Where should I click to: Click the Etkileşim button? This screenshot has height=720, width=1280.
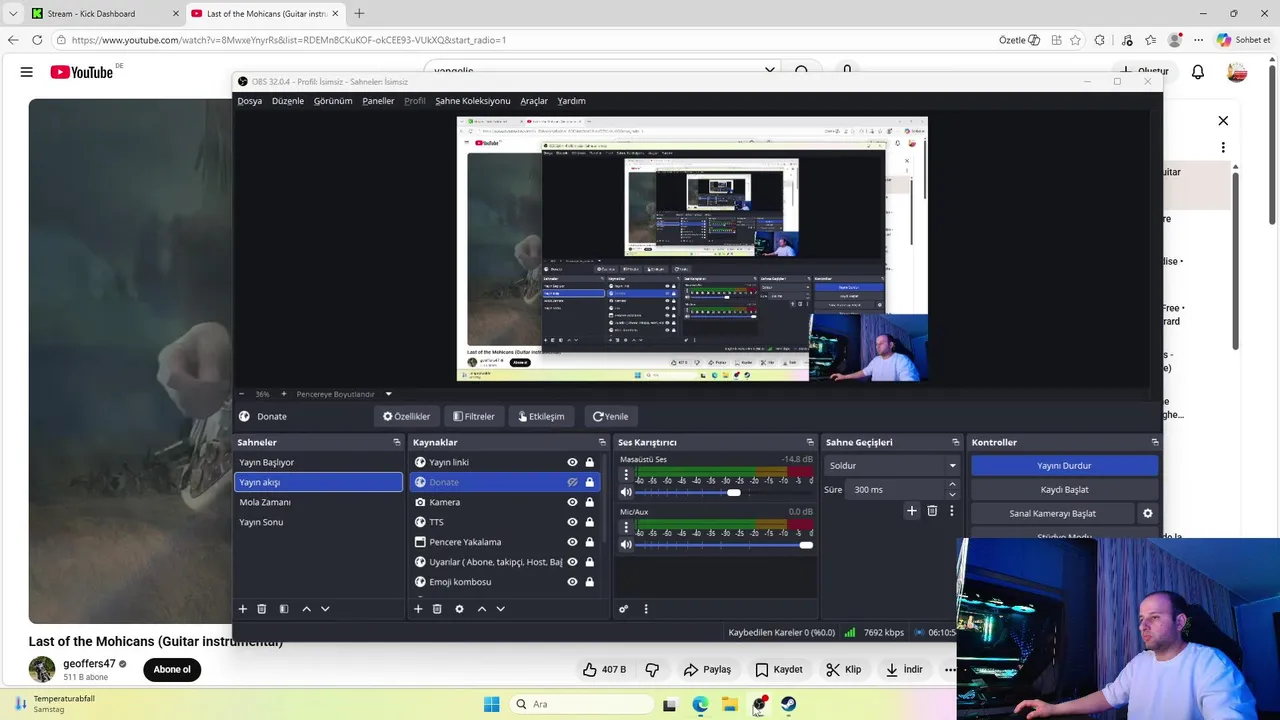pos(540,416)
